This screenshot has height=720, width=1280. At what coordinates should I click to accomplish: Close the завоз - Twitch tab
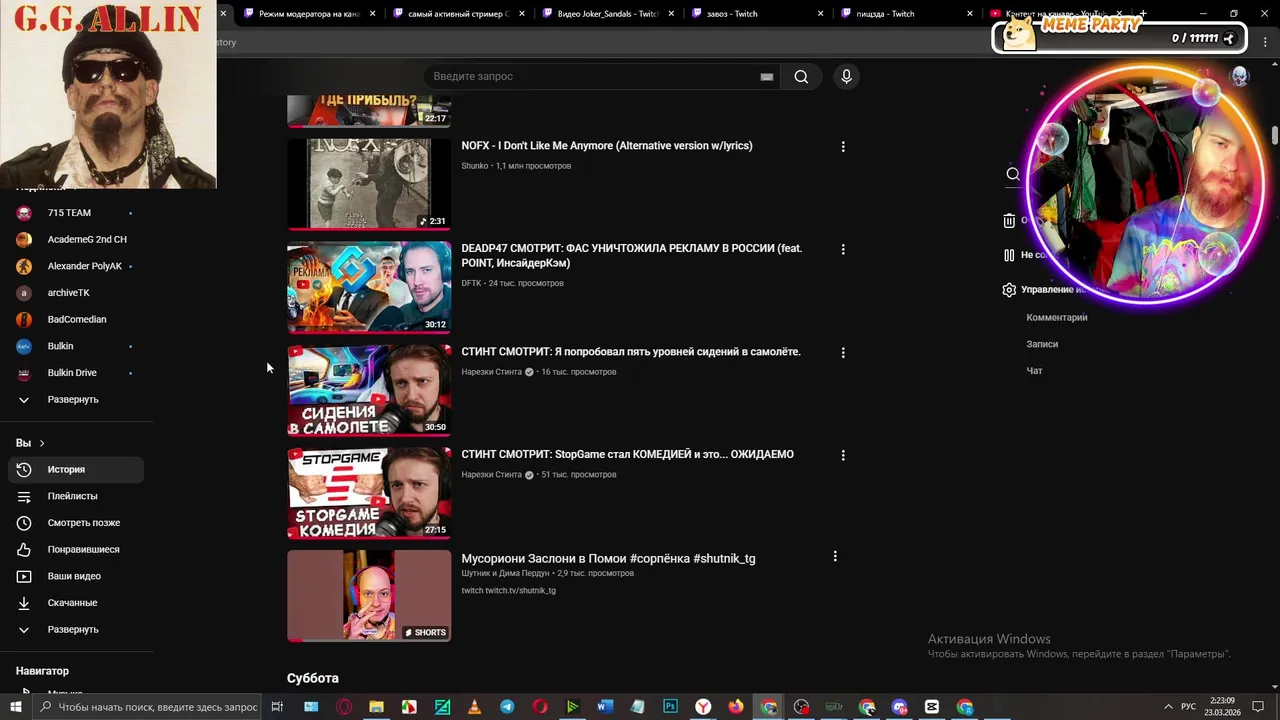point(821,14)
